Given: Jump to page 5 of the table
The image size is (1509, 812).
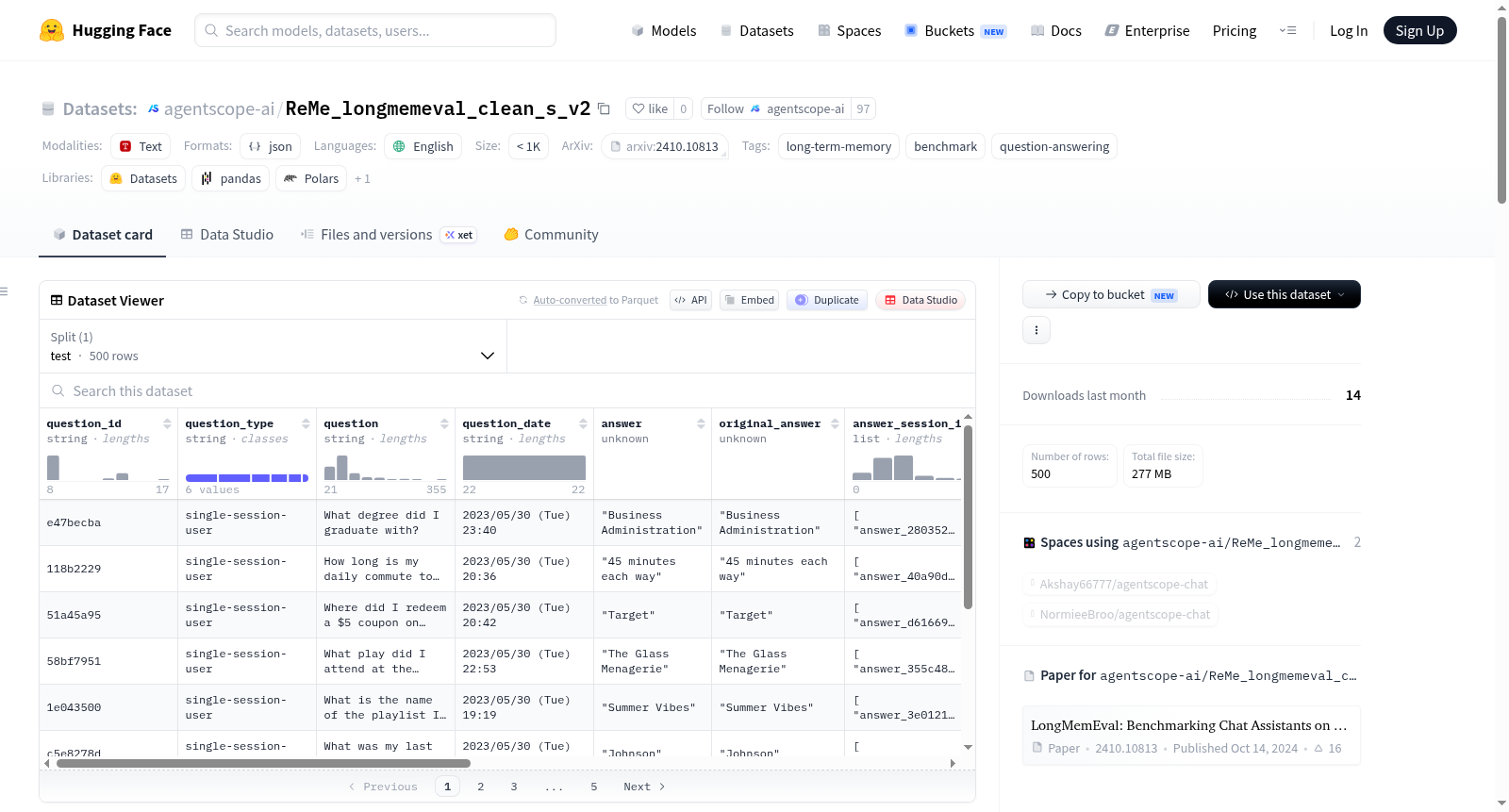Looking at the screenshot, I should click(x=594, y=787).
